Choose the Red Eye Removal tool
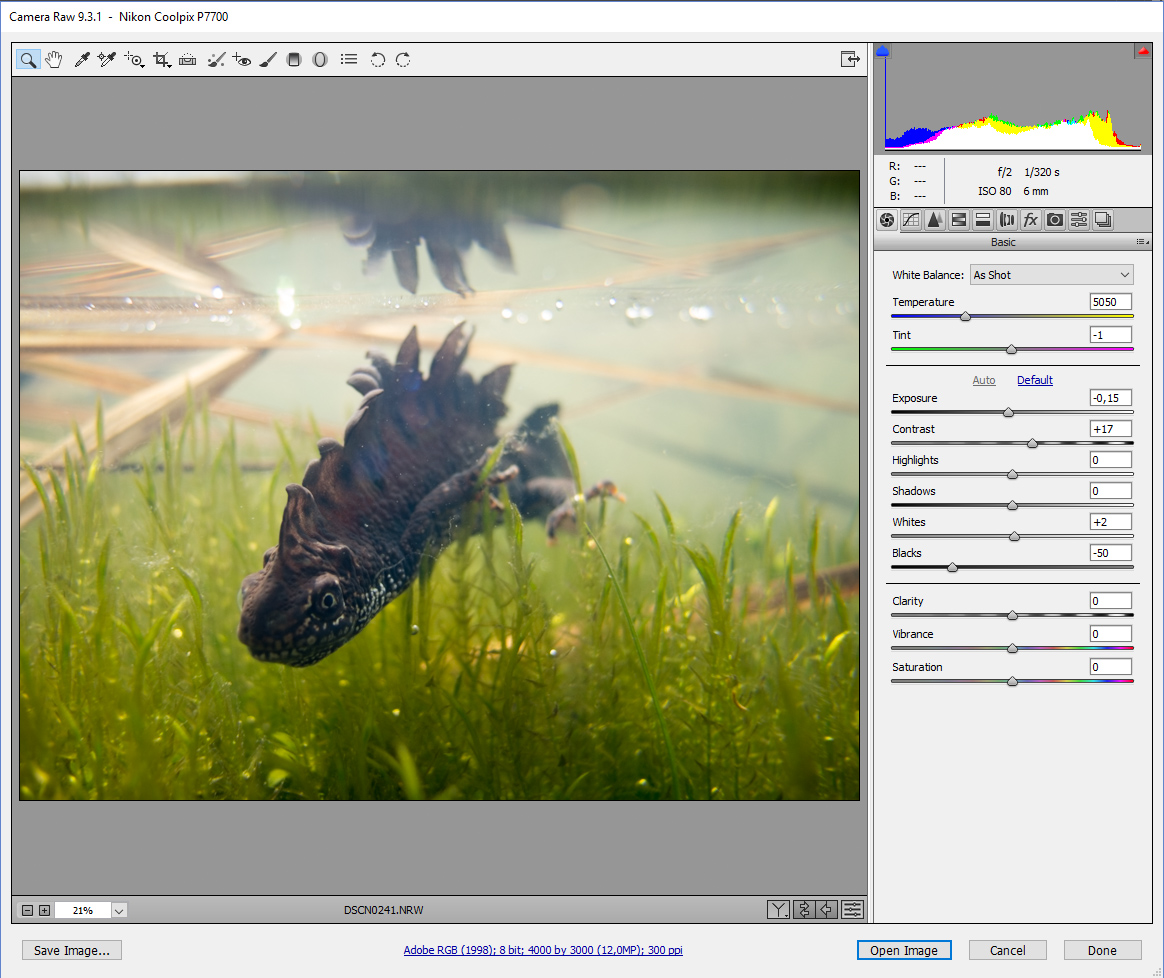 coord(241,60)
